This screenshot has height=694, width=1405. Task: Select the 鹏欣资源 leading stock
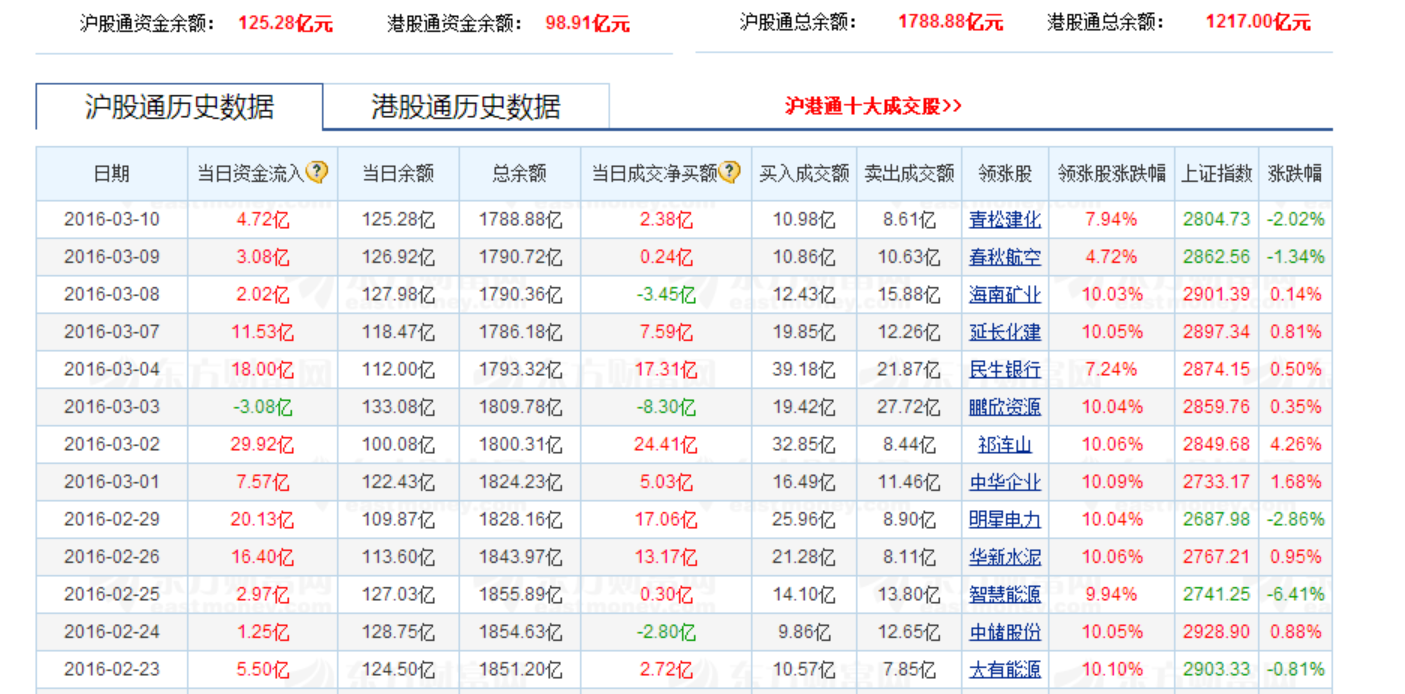pos(1004,407)
